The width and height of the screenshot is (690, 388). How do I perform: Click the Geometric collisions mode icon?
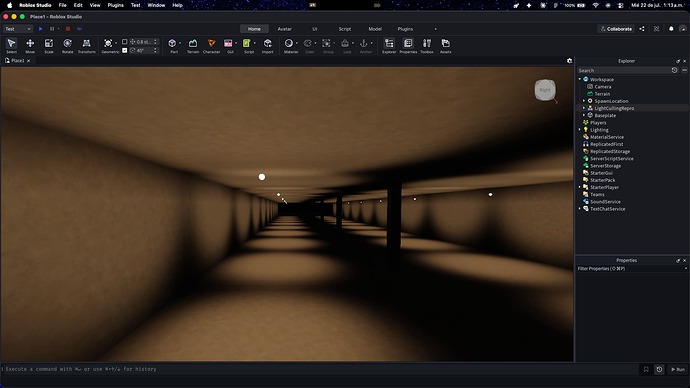click(x=108, y=43)
